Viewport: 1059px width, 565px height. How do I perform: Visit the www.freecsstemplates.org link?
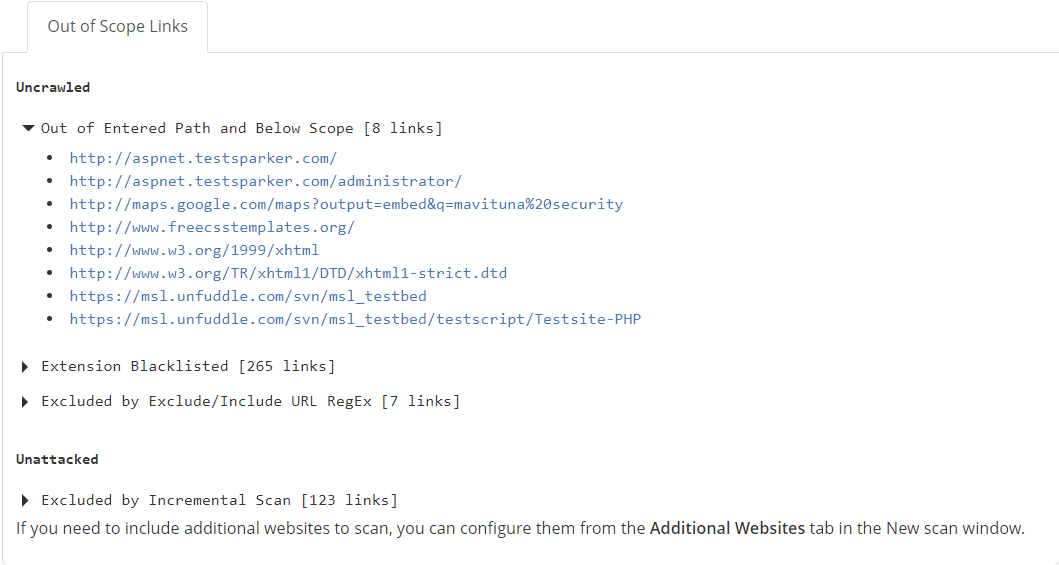[x=212, y=227]
